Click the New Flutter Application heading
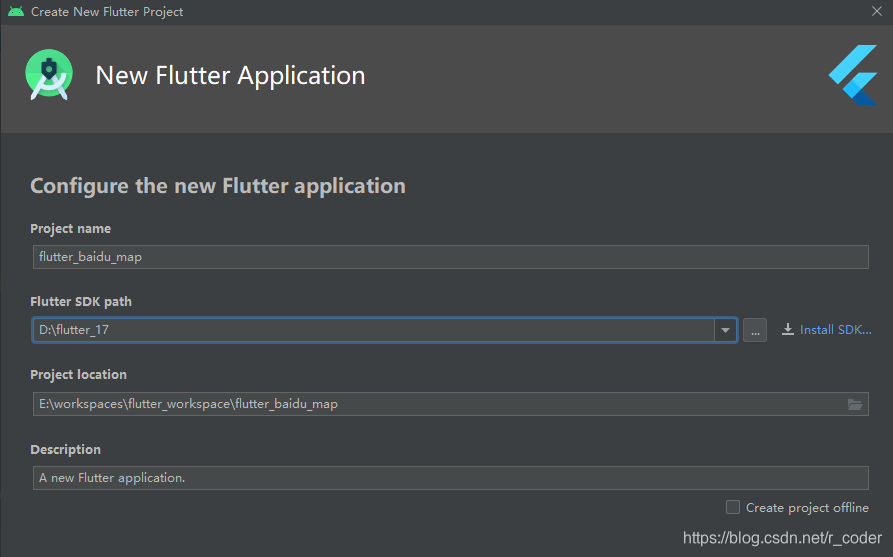Viewport: 893px width, 557px height. click(231, 75)
